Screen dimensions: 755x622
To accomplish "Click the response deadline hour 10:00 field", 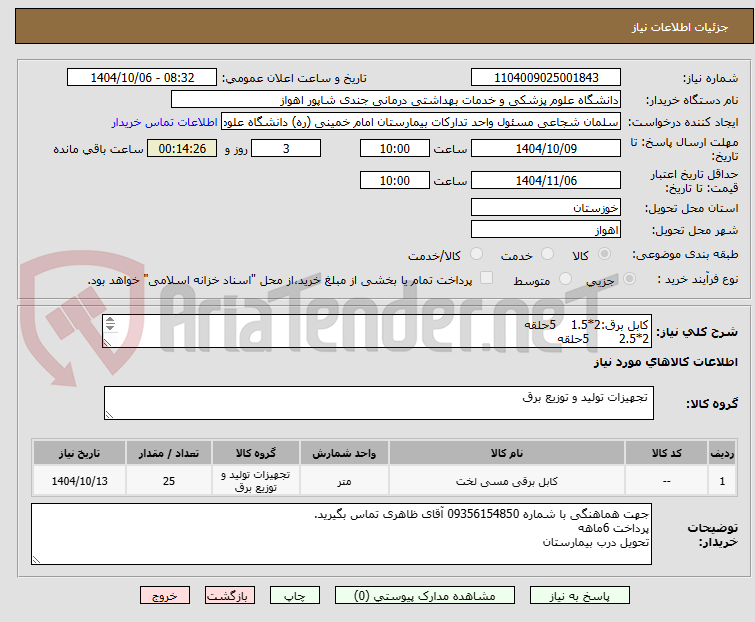I will (394, 148).
